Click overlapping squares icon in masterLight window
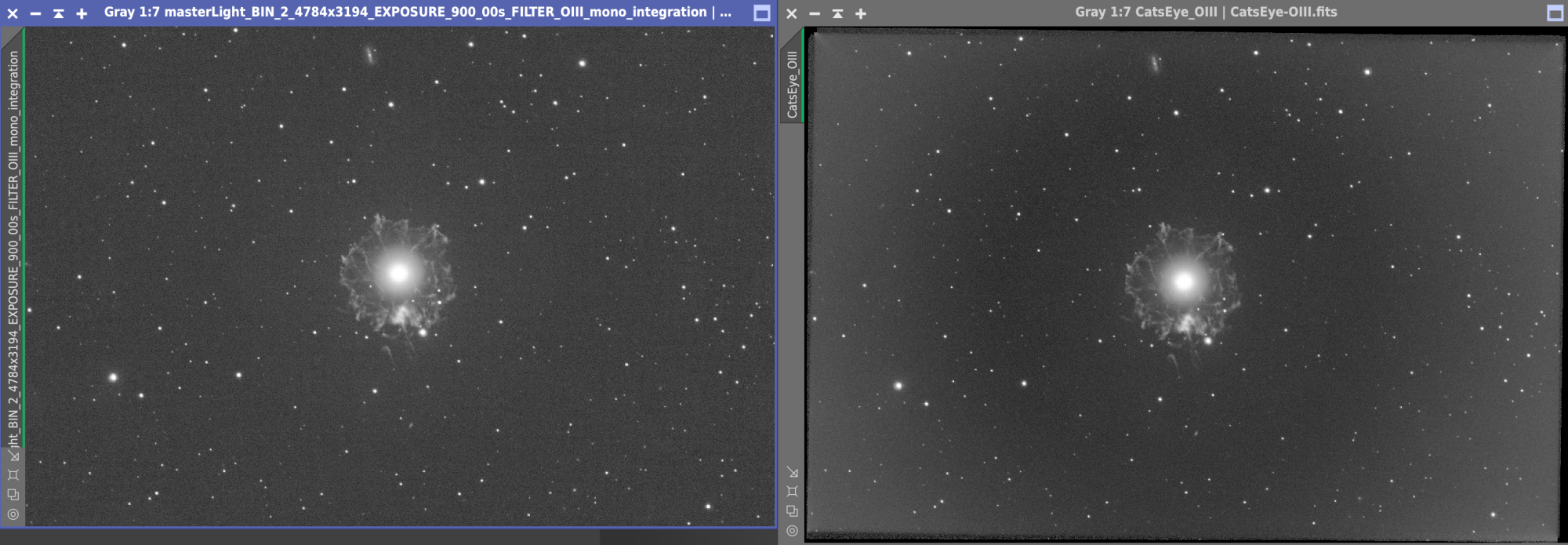The image size is (1568, 545). tap(13, 494)
